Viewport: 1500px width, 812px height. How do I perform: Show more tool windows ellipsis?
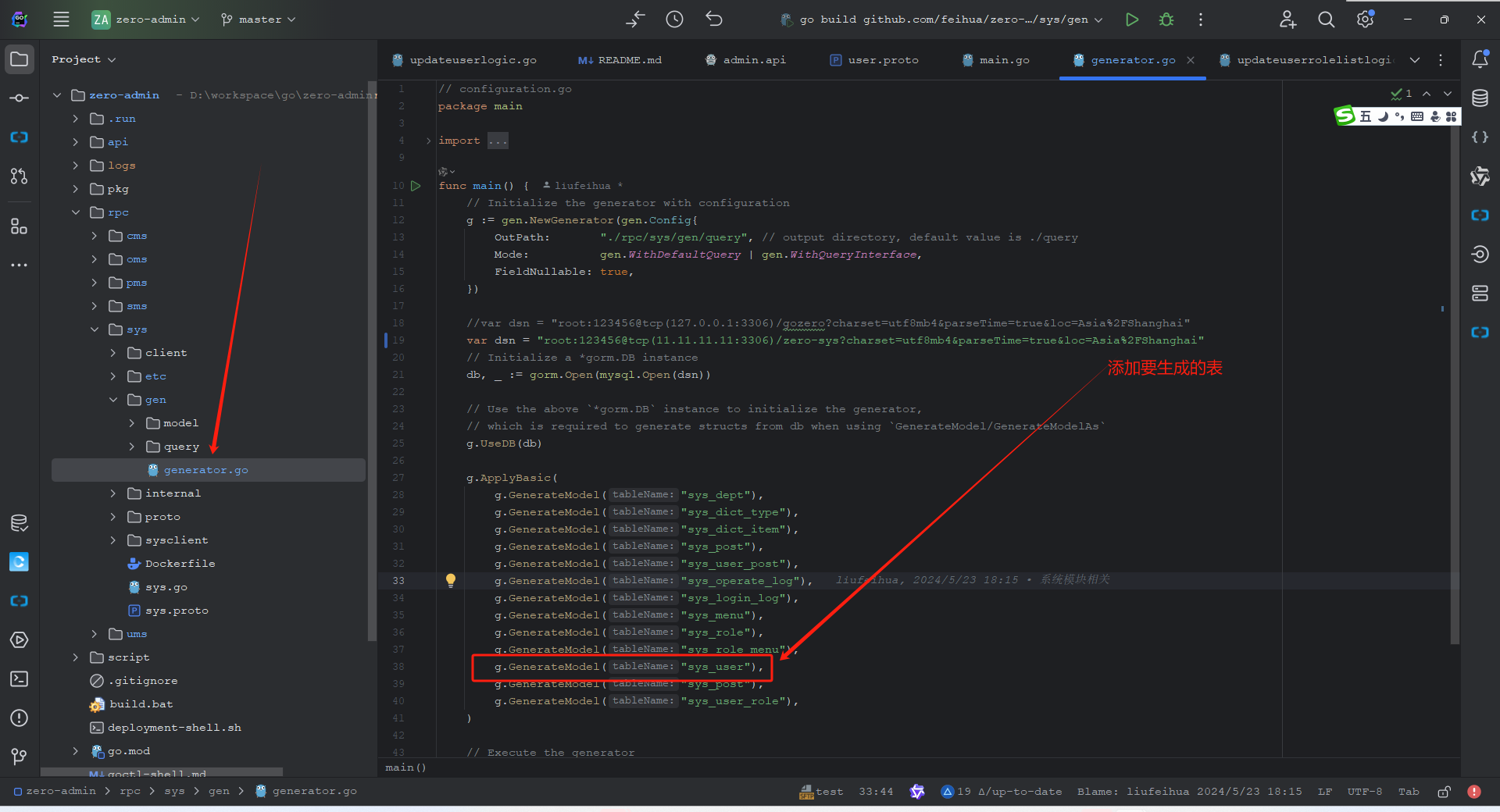tap(20, 265)
